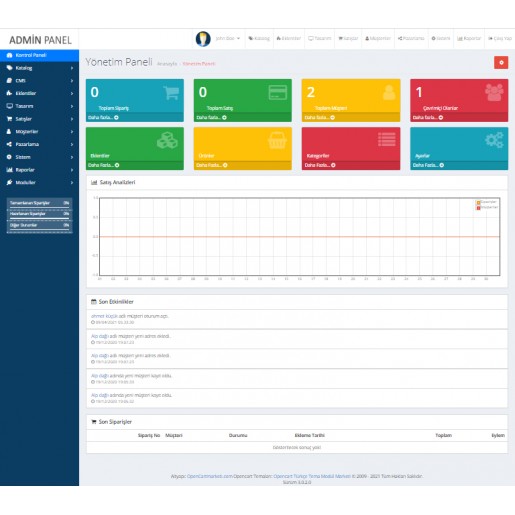Click the Siparişler legend swatch in chart
The width and height of the screenshot is (515, 515).
pos(478,203)
